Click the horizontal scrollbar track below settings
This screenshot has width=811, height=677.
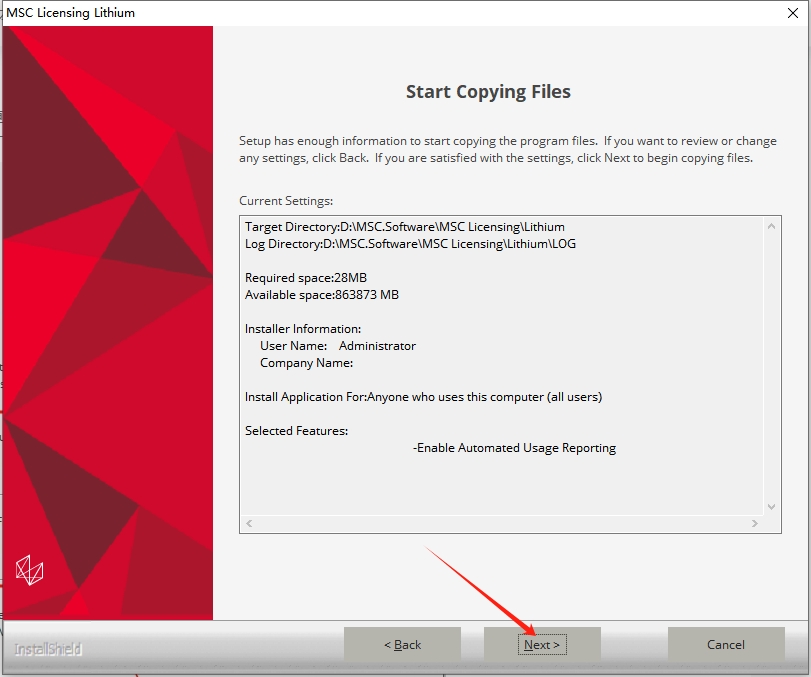(x=502, y=523)
